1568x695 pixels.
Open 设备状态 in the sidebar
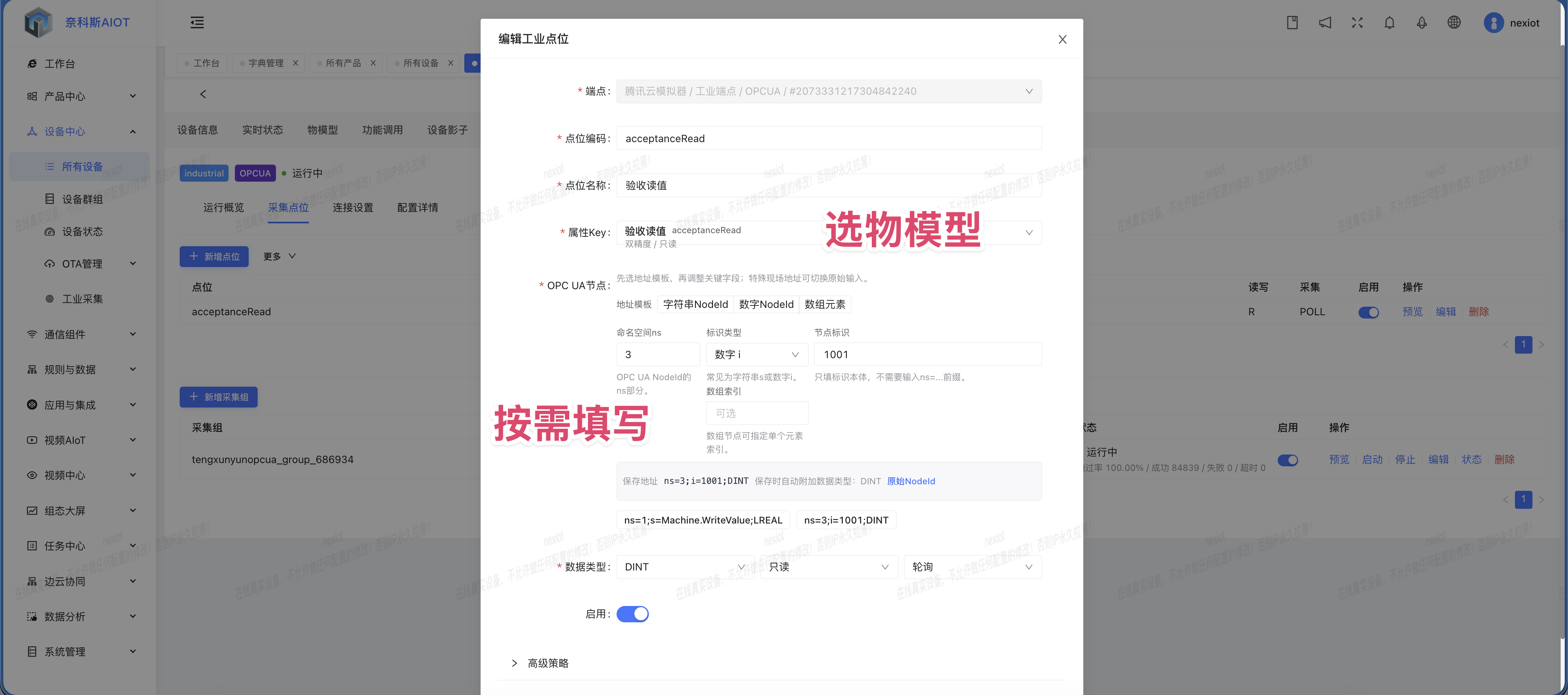click(x=82, y=231)
